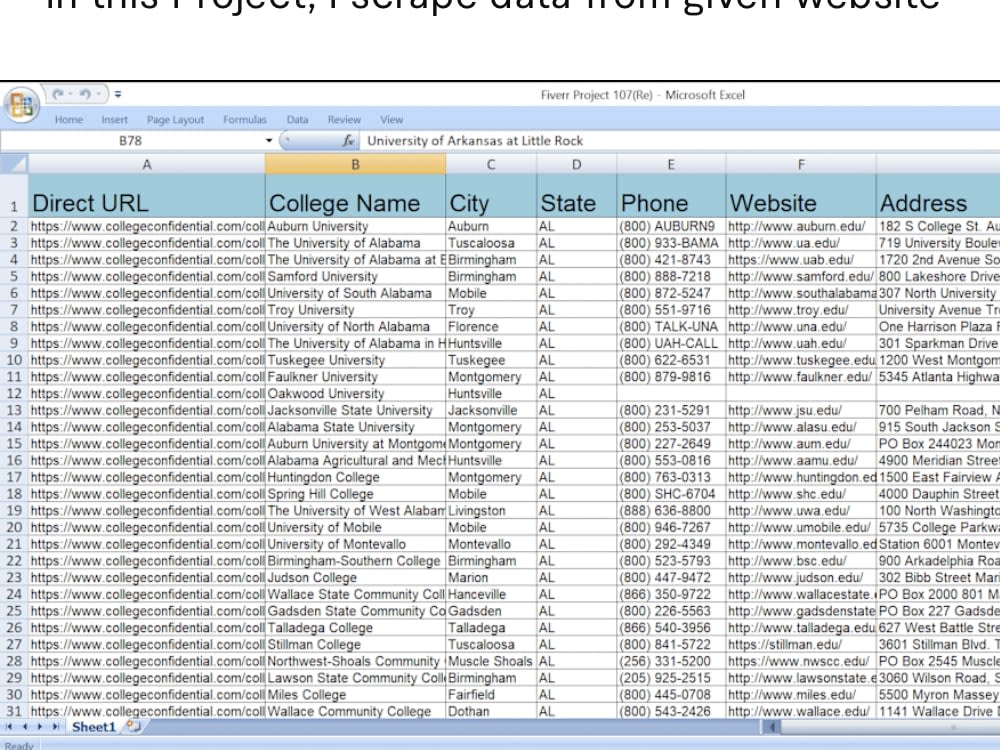Select column D header
This screenshot has width=1000, height=750.
(x=577, y=165)
